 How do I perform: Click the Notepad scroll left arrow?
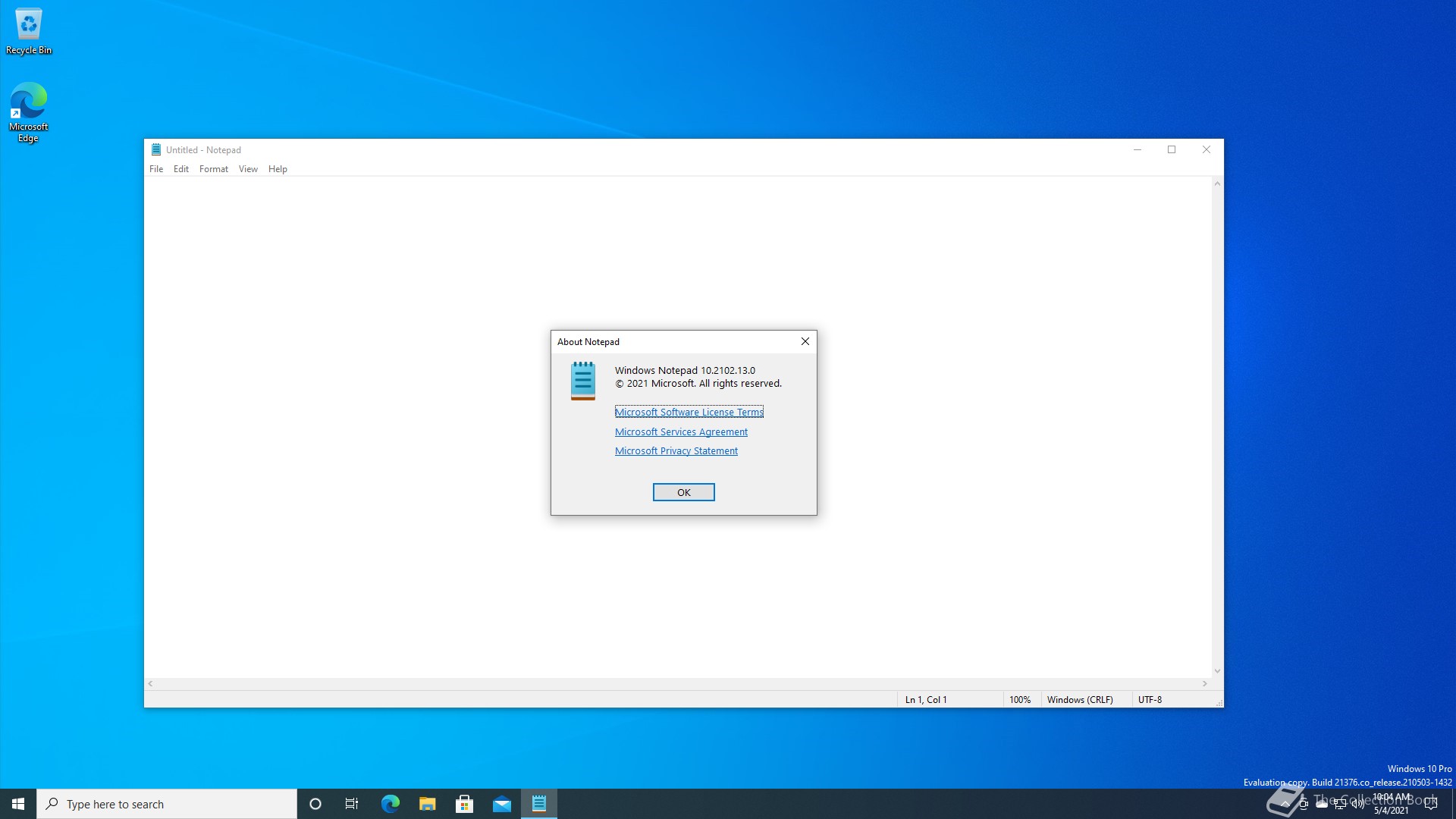pos(151,683)
